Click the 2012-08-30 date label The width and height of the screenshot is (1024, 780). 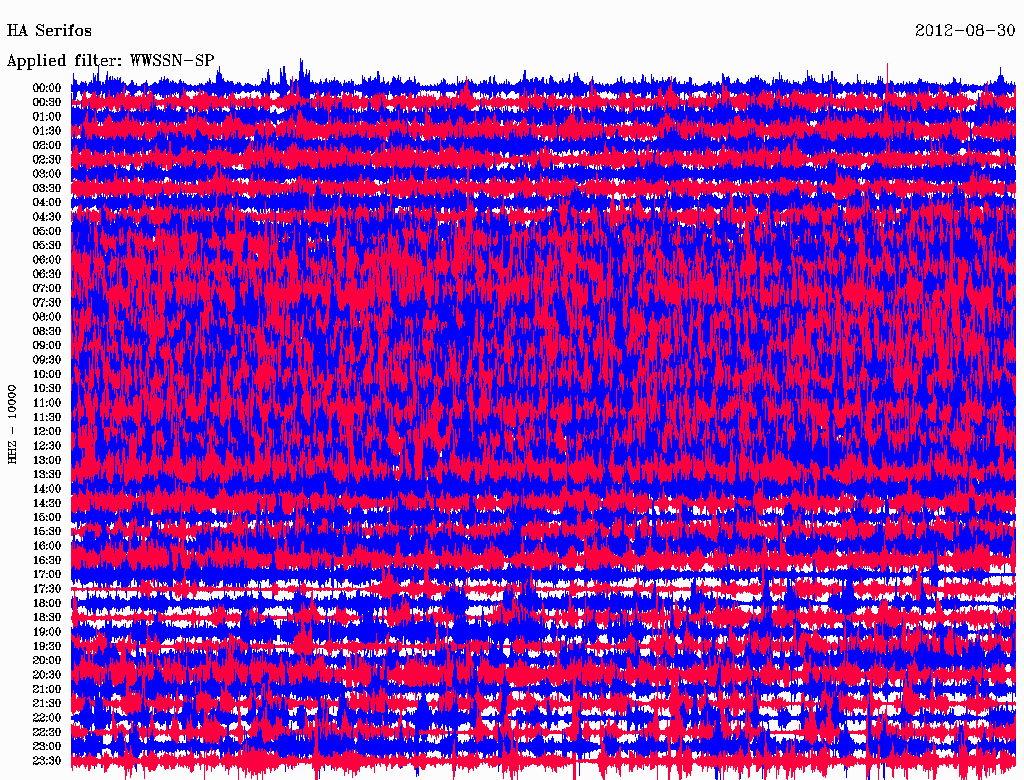[965, 30]
